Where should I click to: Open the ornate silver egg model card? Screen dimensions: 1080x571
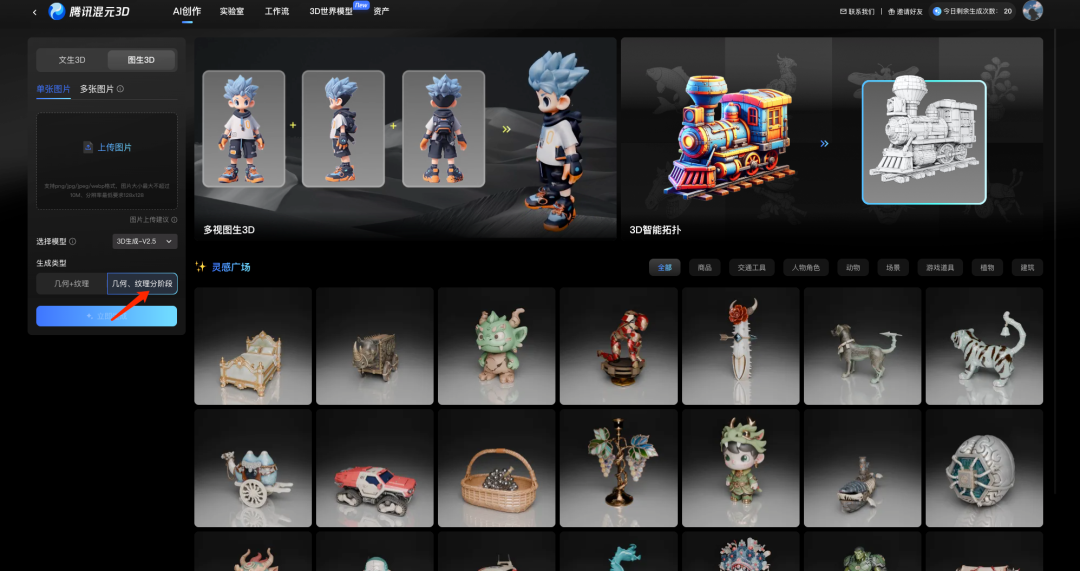pyautogui.click(x=984, y=468)
